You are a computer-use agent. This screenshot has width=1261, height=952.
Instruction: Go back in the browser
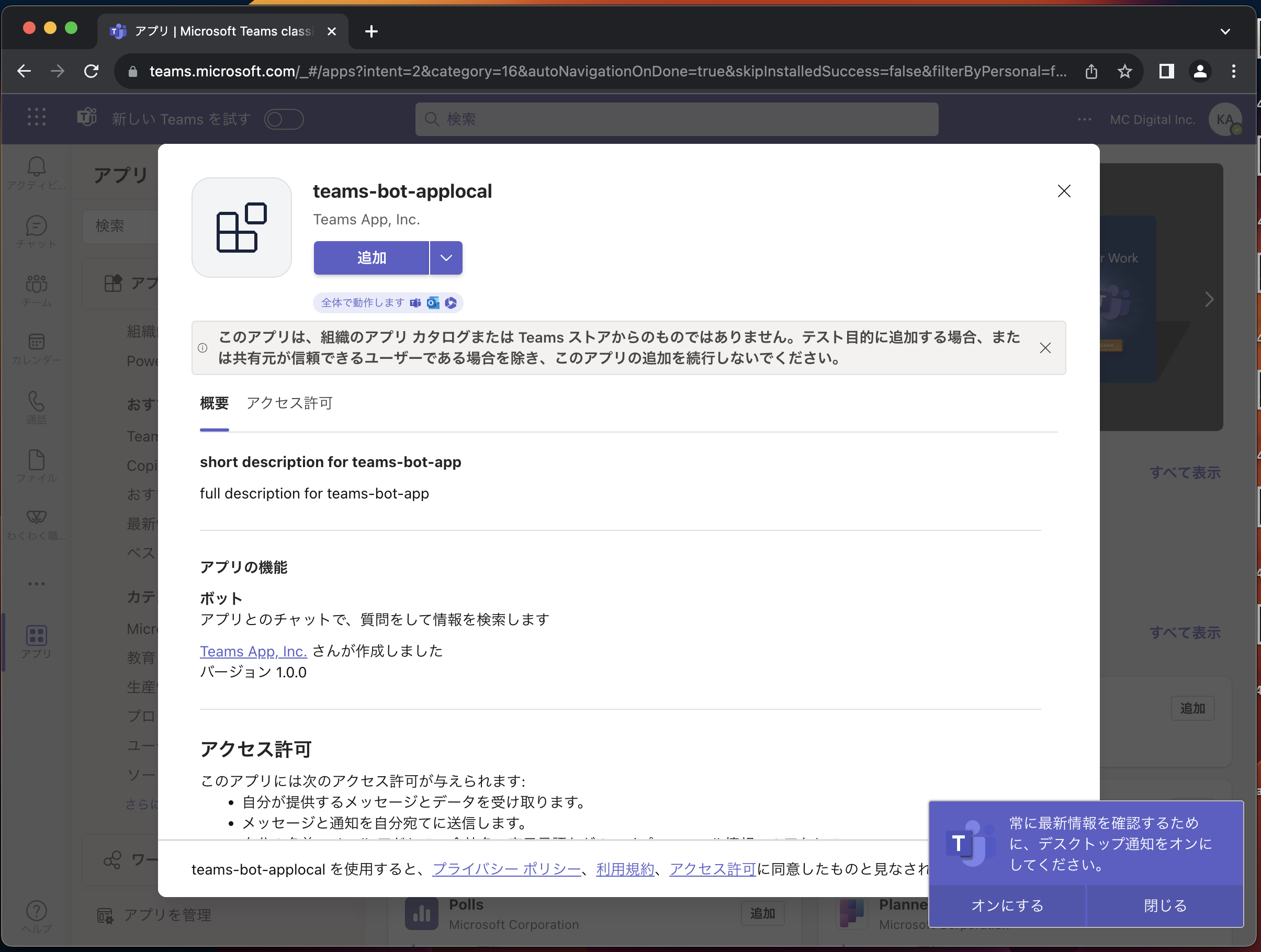click(24, 71)
